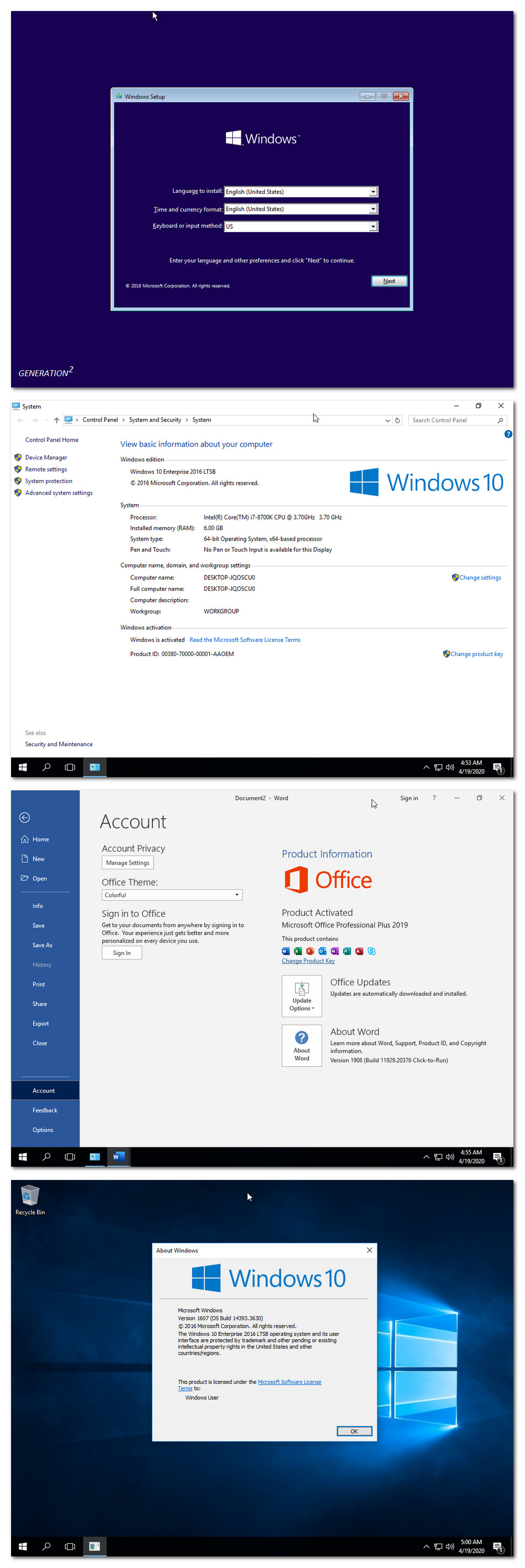Read the Microsoft Software License Terms in System window

pos(245,639)
